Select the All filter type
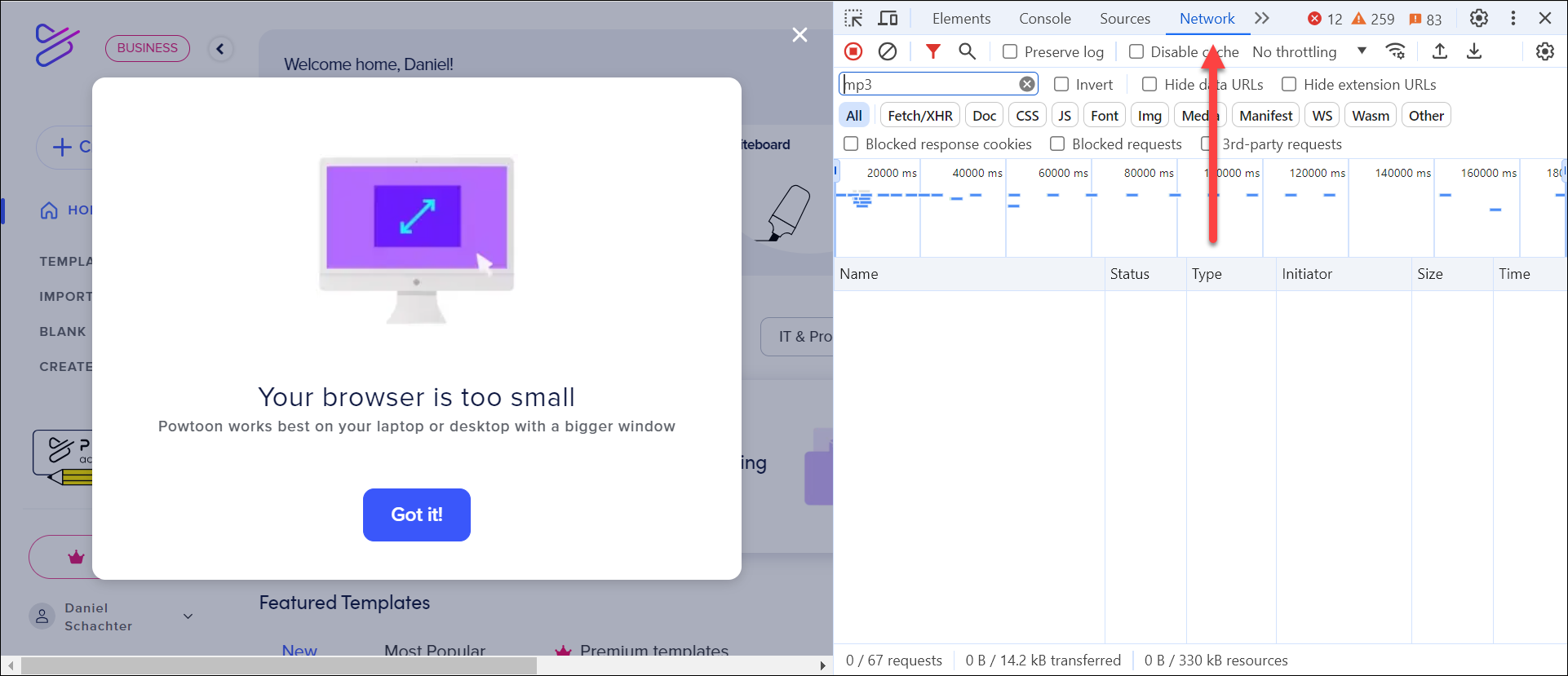This screenshot has height=676, width=1568. [x=854, y=116]
